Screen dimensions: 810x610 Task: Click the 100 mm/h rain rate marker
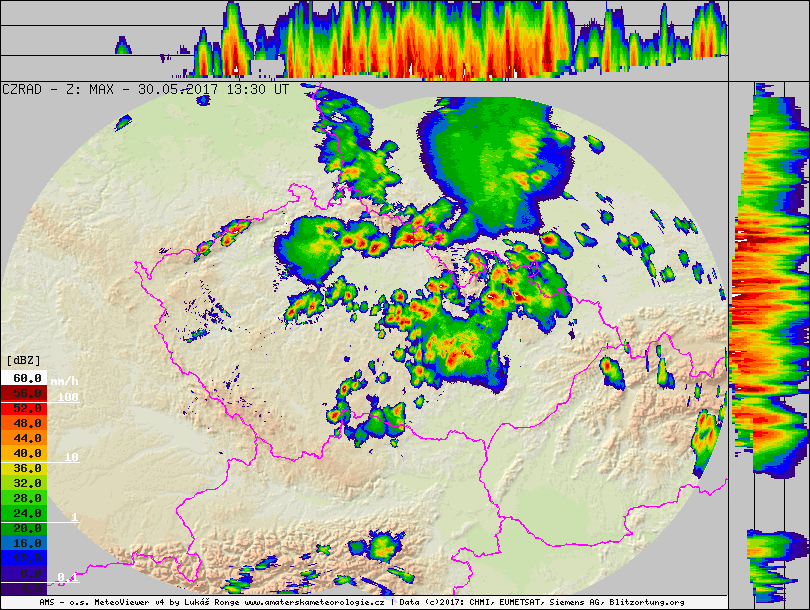click(x=67, y=398)
